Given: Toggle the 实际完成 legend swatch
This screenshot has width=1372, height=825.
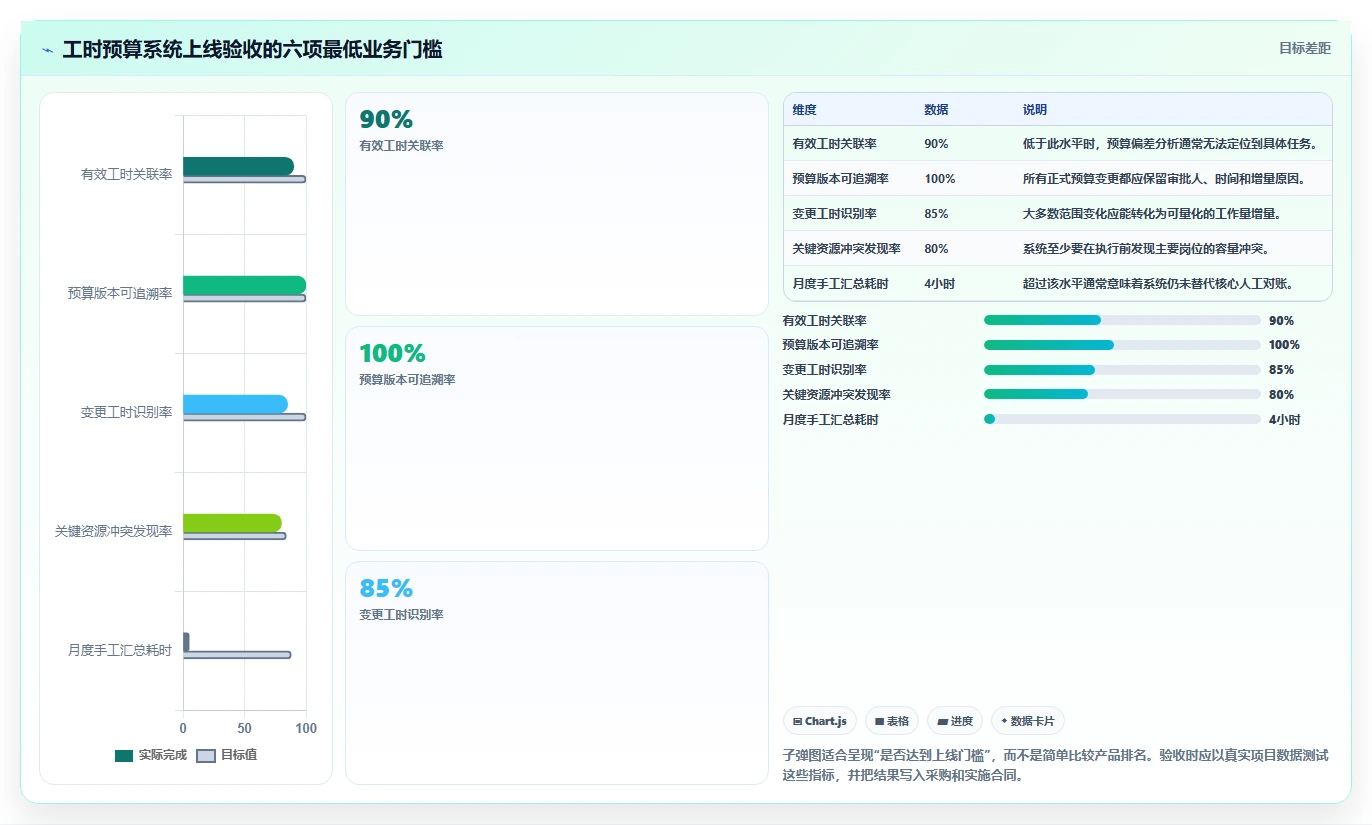Looking at the screenshot, I should [x=124, y=756].
